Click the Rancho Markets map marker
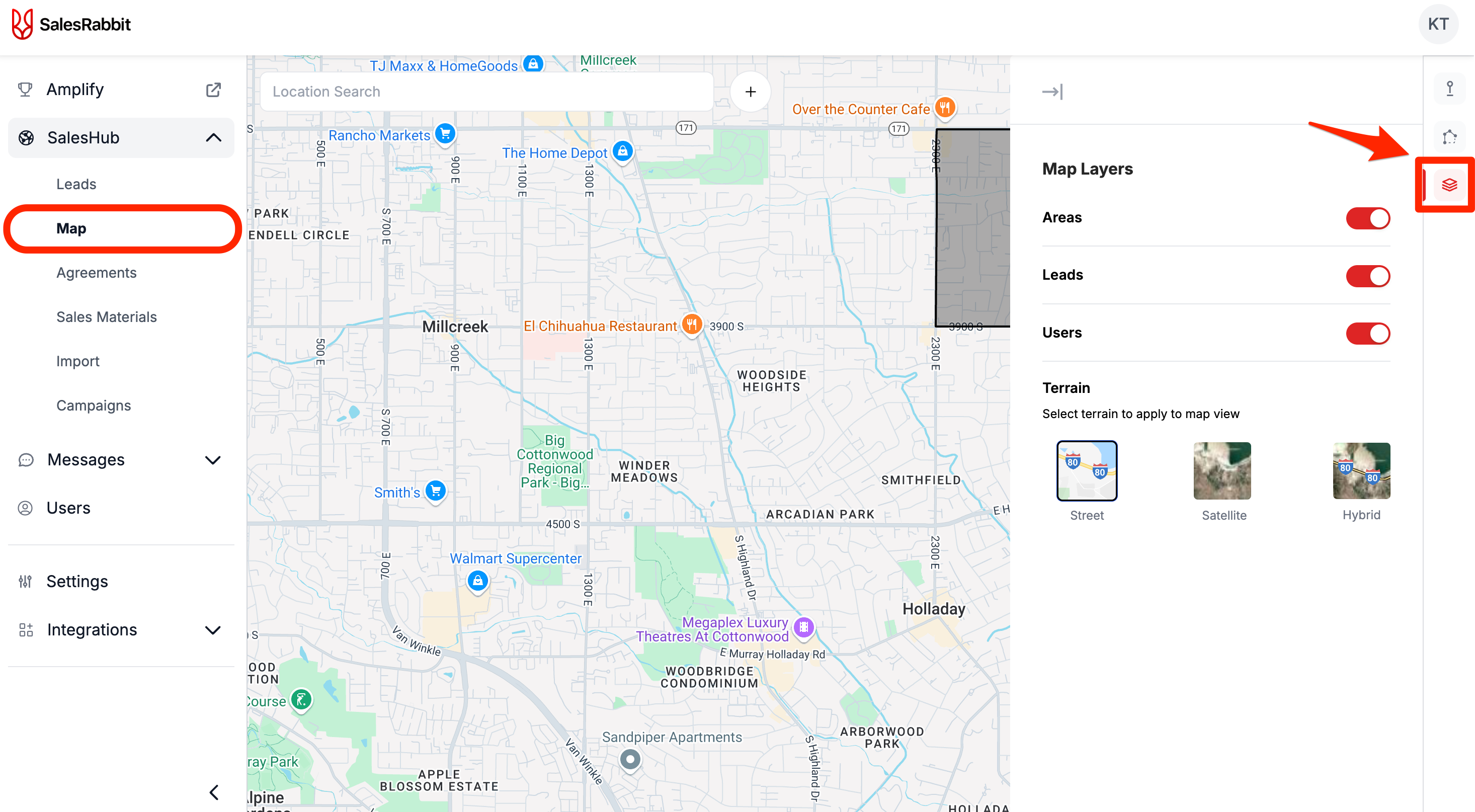This screenshot has width=1475, height=812. (x=445, y=133)
